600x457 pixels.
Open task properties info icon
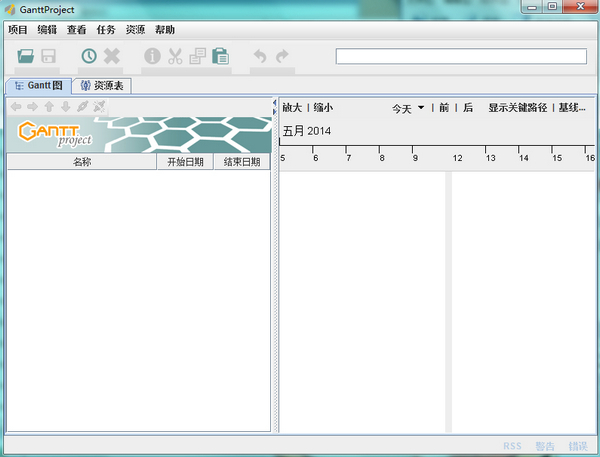152,56
